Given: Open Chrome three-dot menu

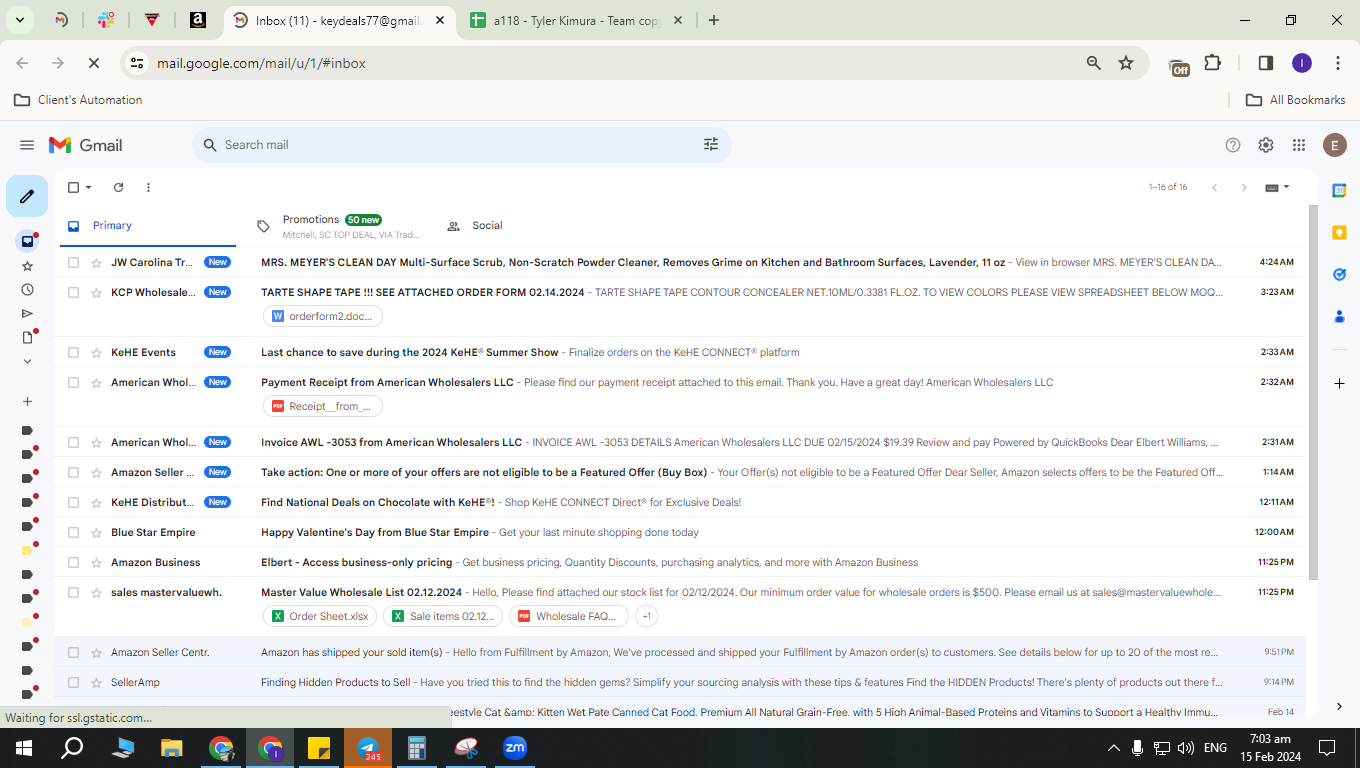Looking at the screenshot, I should coord(1338,63).
